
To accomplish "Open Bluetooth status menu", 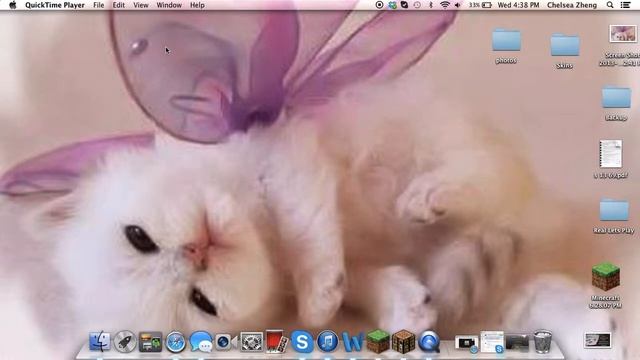I will pos(431,5).
